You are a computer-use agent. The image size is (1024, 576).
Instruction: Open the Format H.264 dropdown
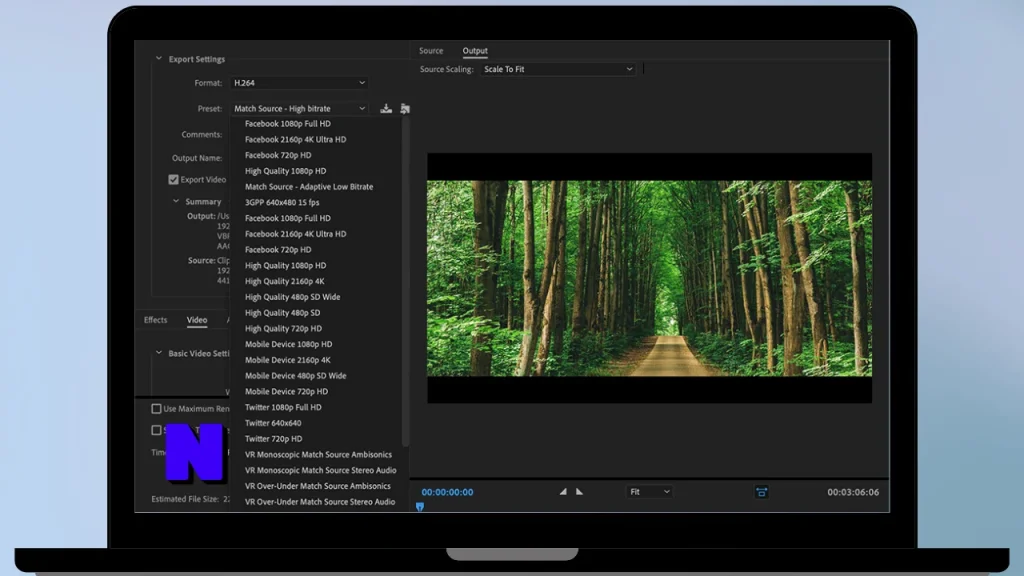298,83
